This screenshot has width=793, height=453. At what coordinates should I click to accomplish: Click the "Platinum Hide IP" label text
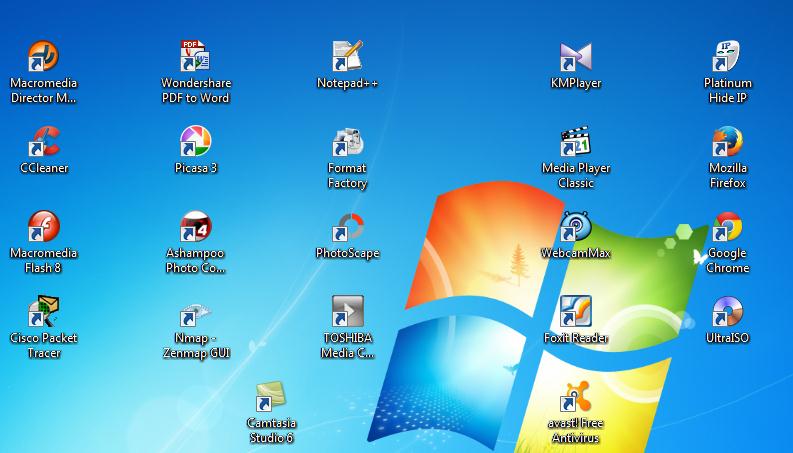click(727, 90)
